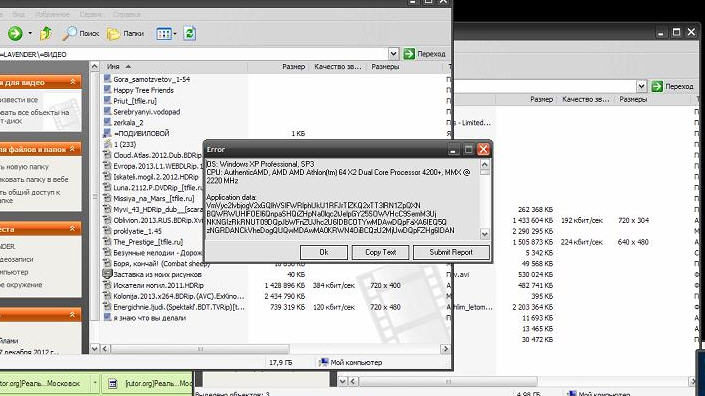Click the front window horizontal scrollbar thumb

pos(200,349)
